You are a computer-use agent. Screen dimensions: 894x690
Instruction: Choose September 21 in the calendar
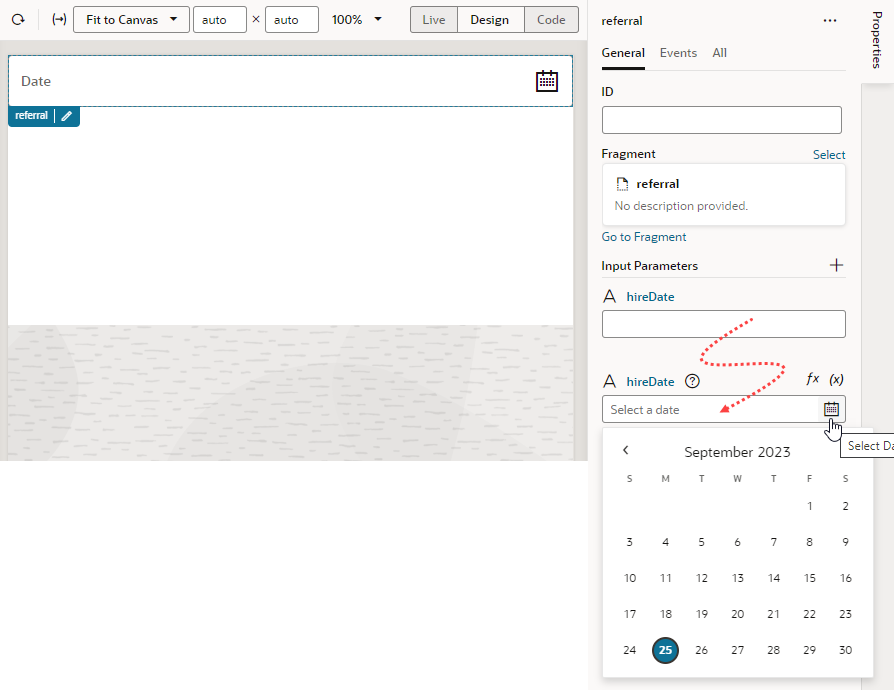(774, 614)
